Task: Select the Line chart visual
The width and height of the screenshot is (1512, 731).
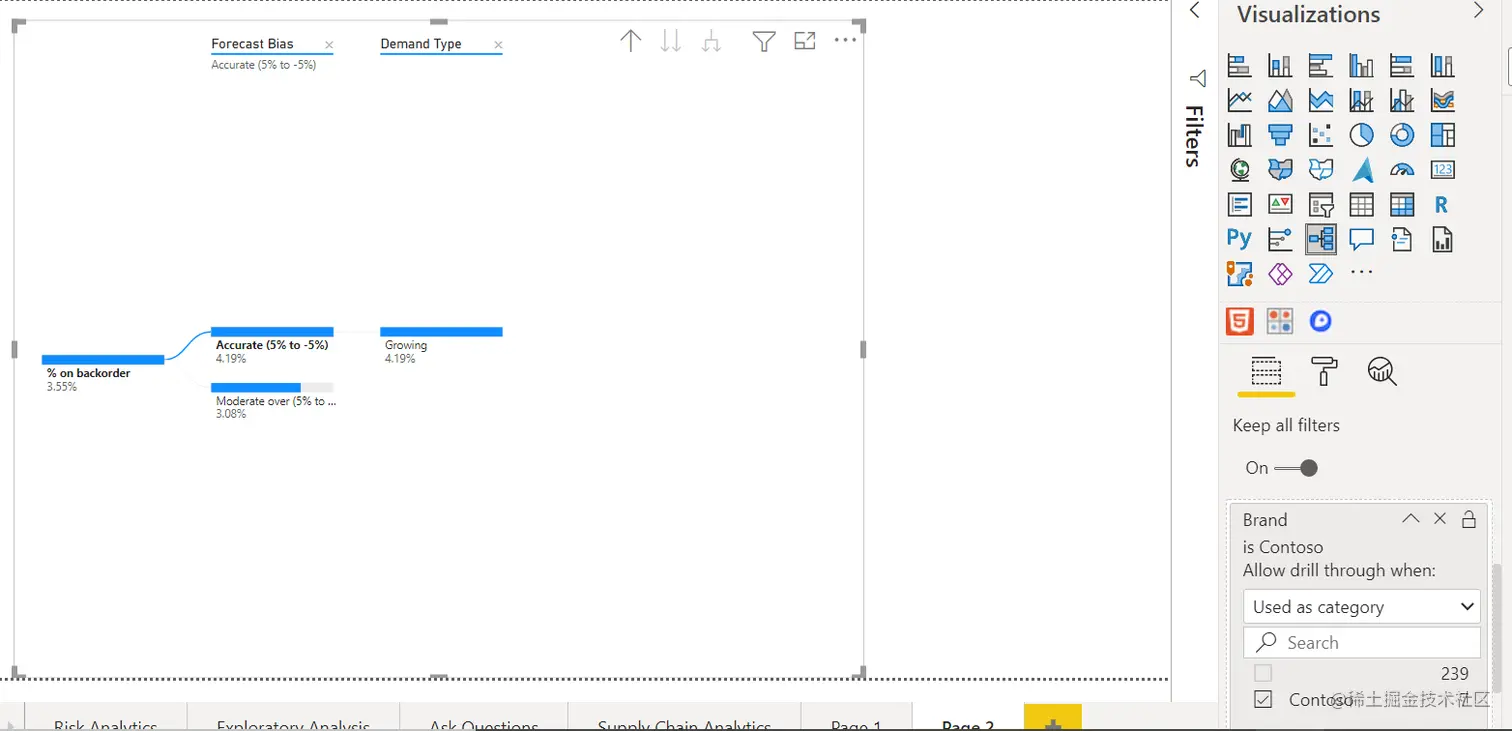Action: [x=1240, y=100]
